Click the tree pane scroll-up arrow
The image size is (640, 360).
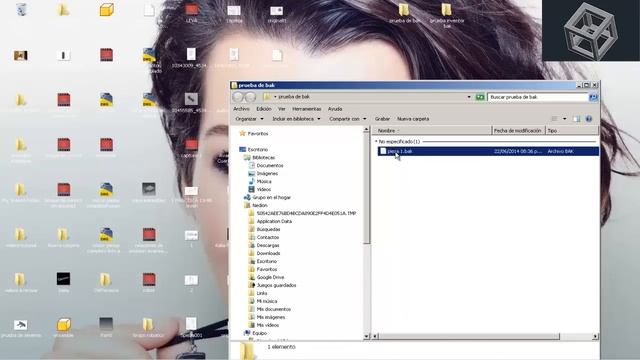point(366,129)
